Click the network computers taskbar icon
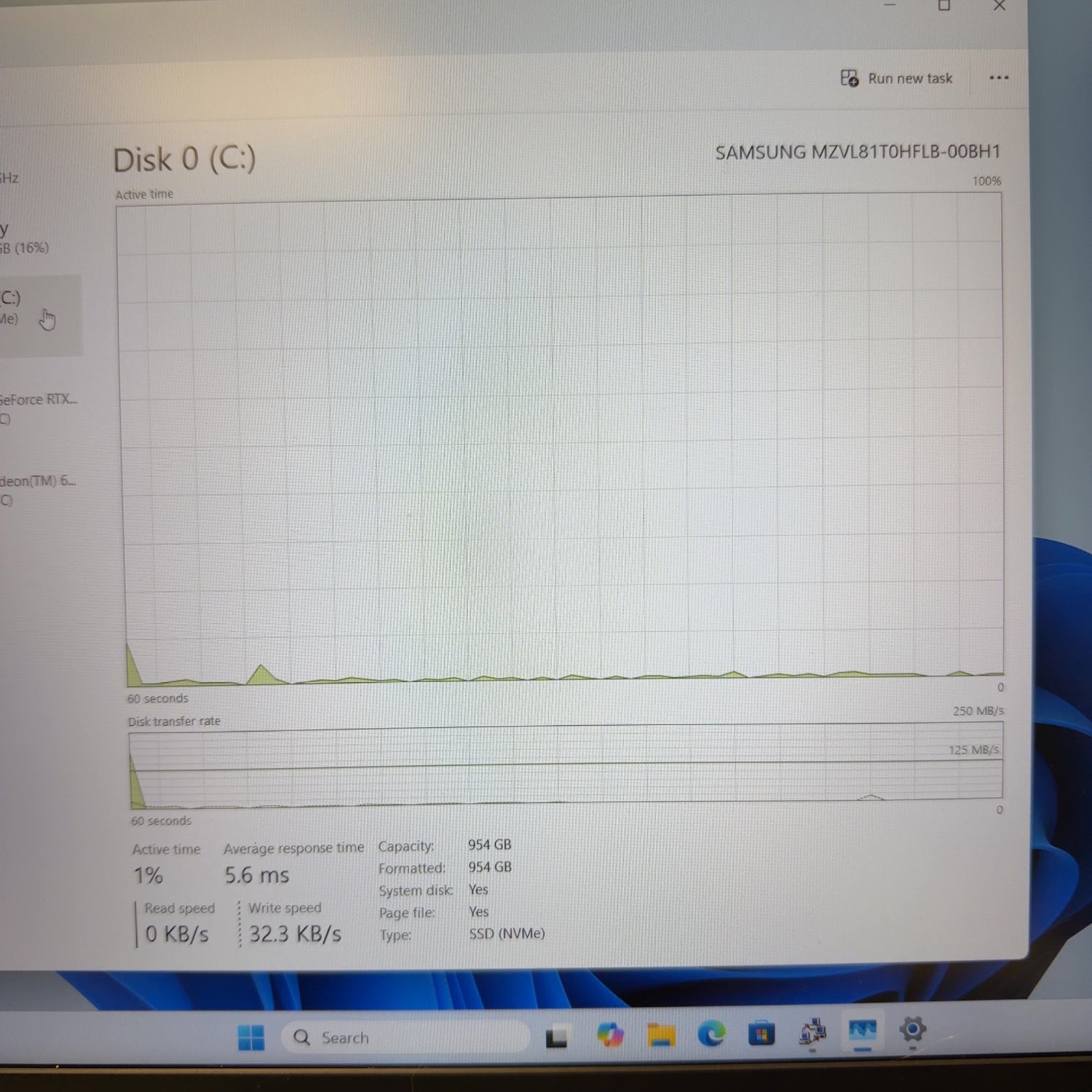1092x1092 pixels. [812, 1032]
